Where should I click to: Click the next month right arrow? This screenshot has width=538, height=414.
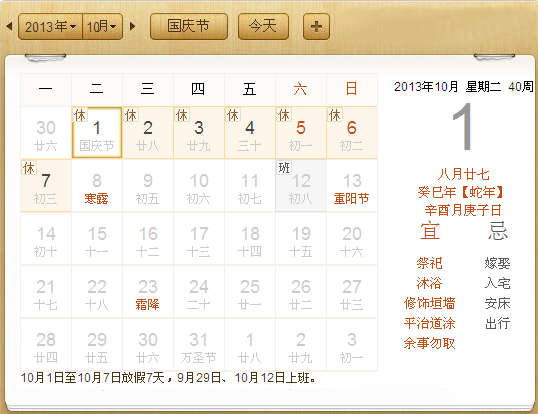click(x=132, y=26)
